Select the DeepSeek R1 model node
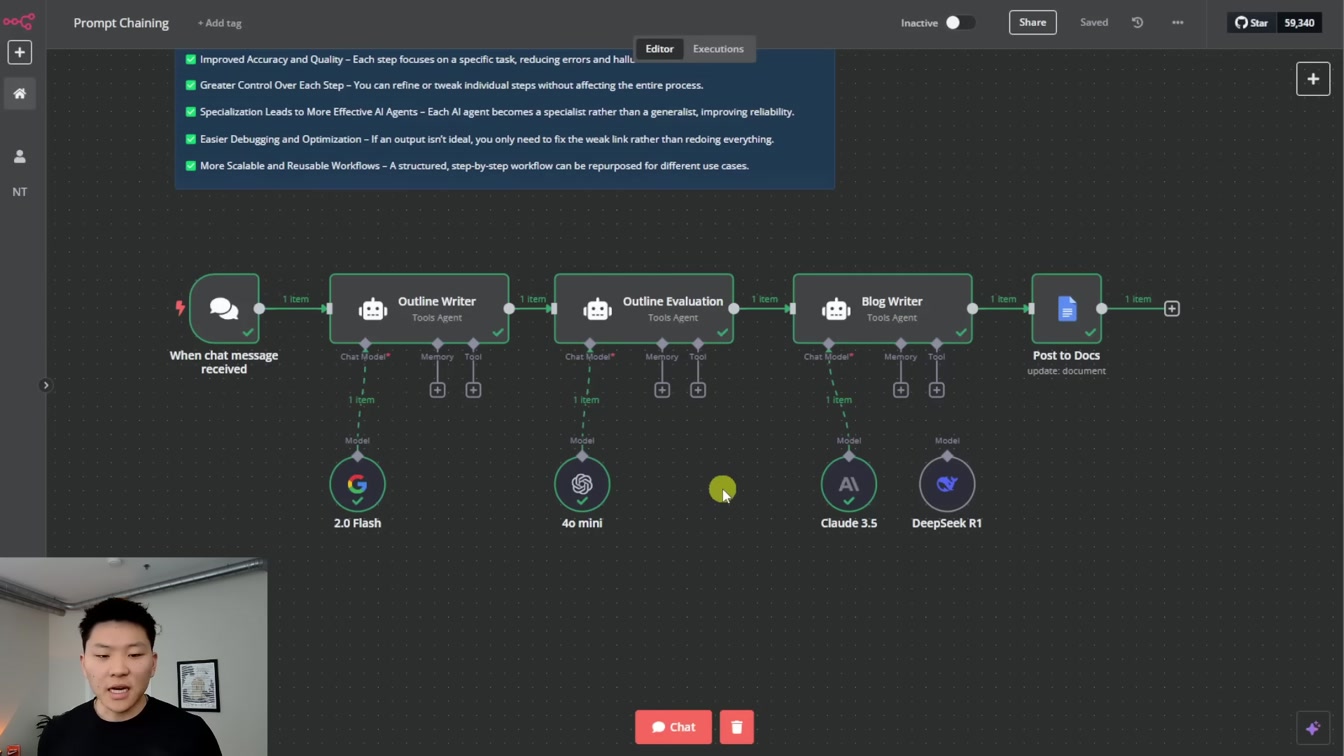This screenshot has height=756, width=1344. pos(947,484)
